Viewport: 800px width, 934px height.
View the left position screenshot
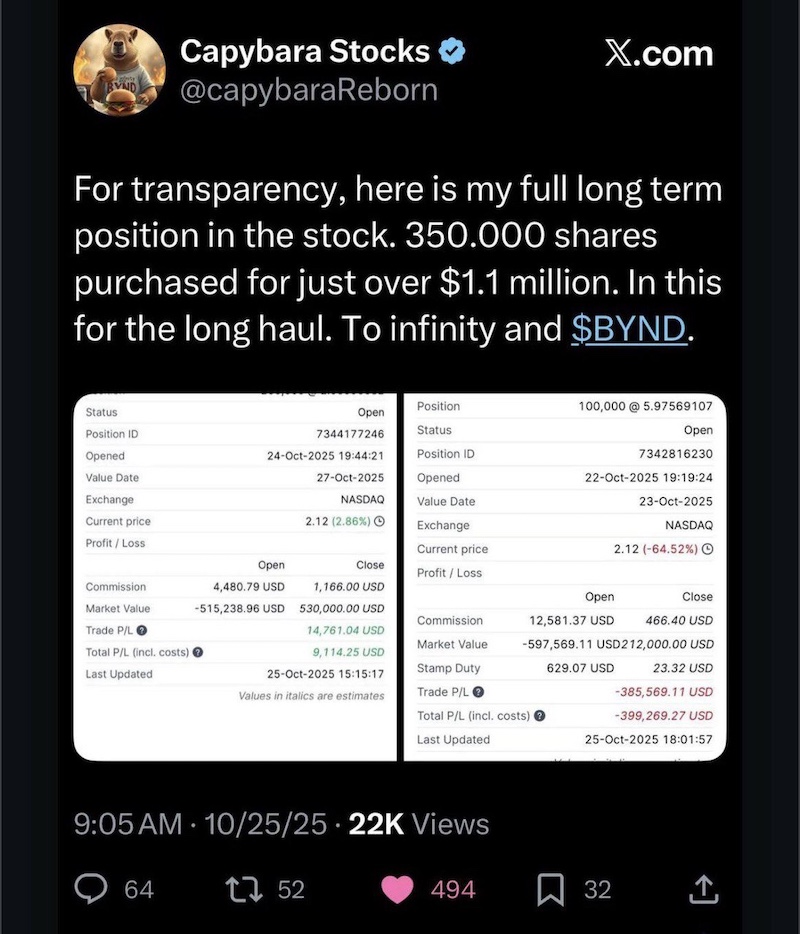(x=234, y=575)
